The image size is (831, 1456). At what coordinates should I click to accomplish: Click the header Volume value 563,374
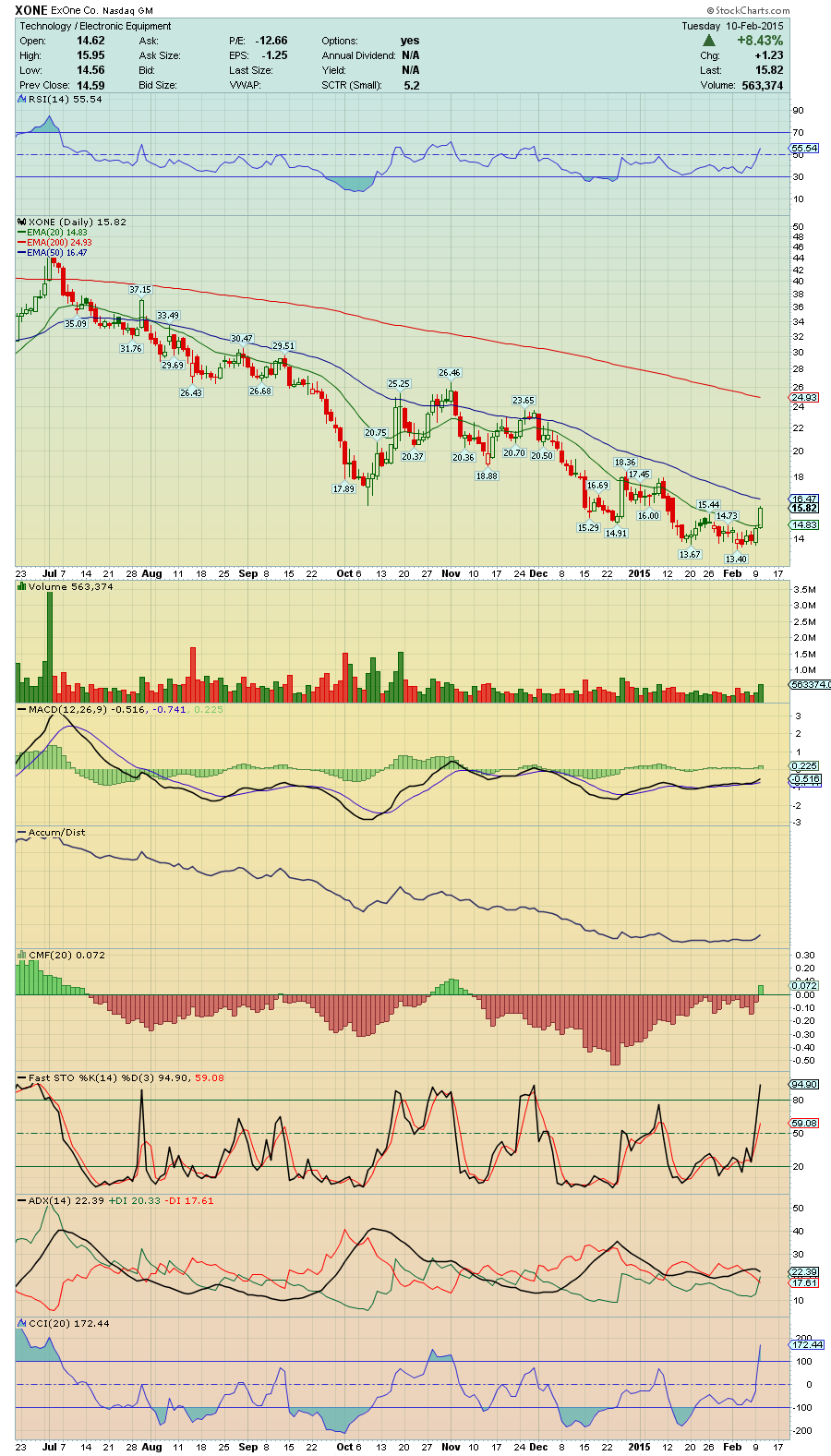click(x=762, y=85)
